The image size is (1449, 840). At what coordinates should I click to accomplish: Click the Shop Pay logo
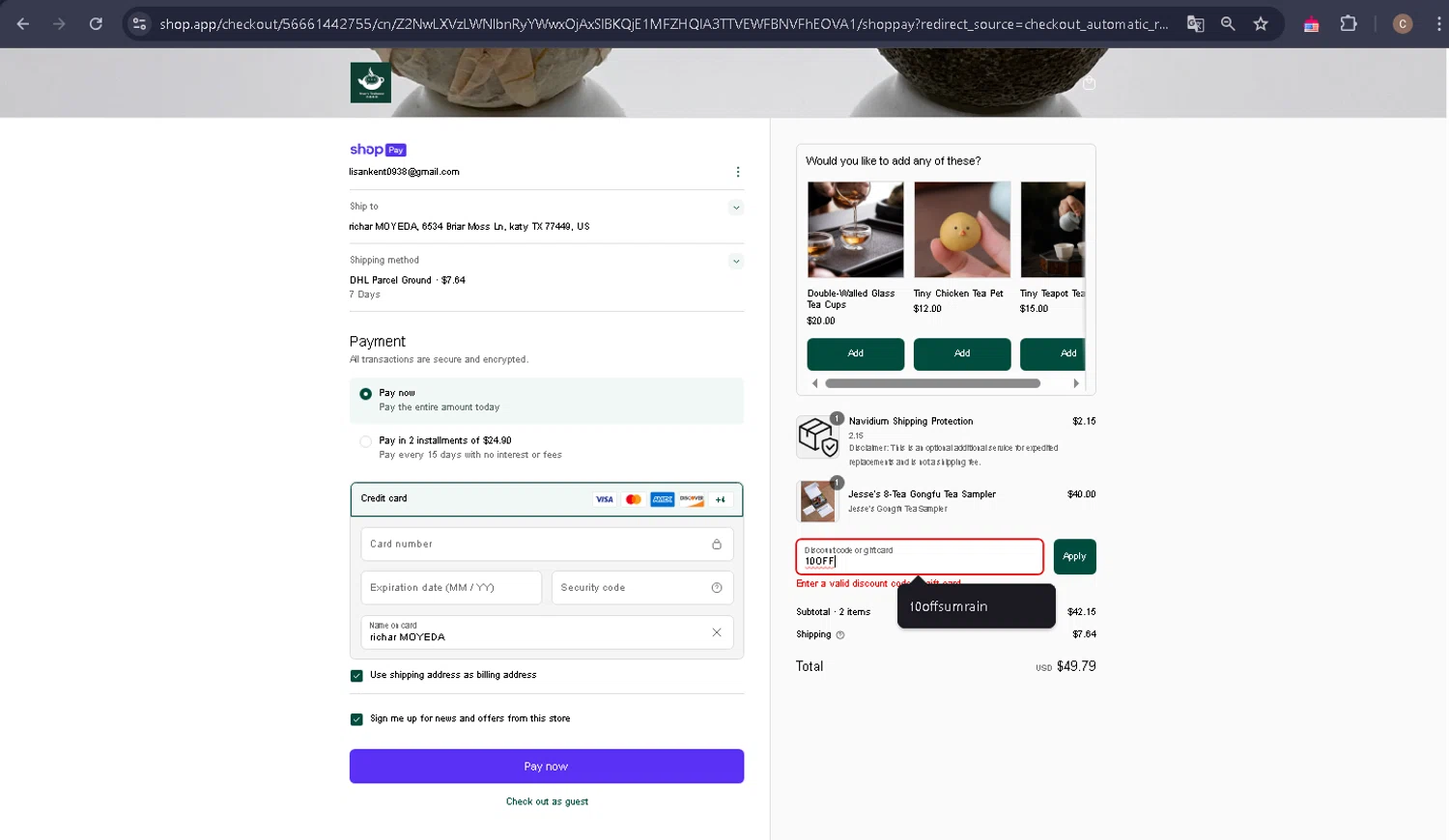point(378,150)
